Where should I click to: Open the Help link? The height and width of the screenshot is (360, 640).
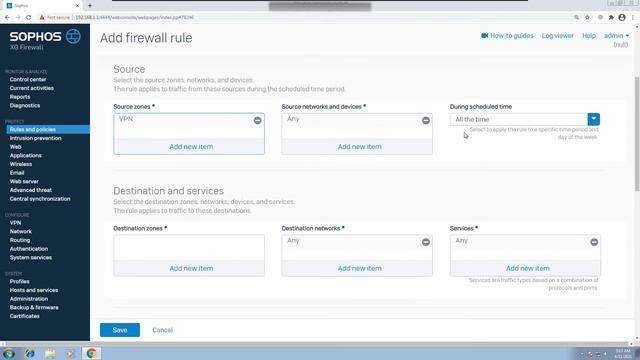(x=589, y=36)
